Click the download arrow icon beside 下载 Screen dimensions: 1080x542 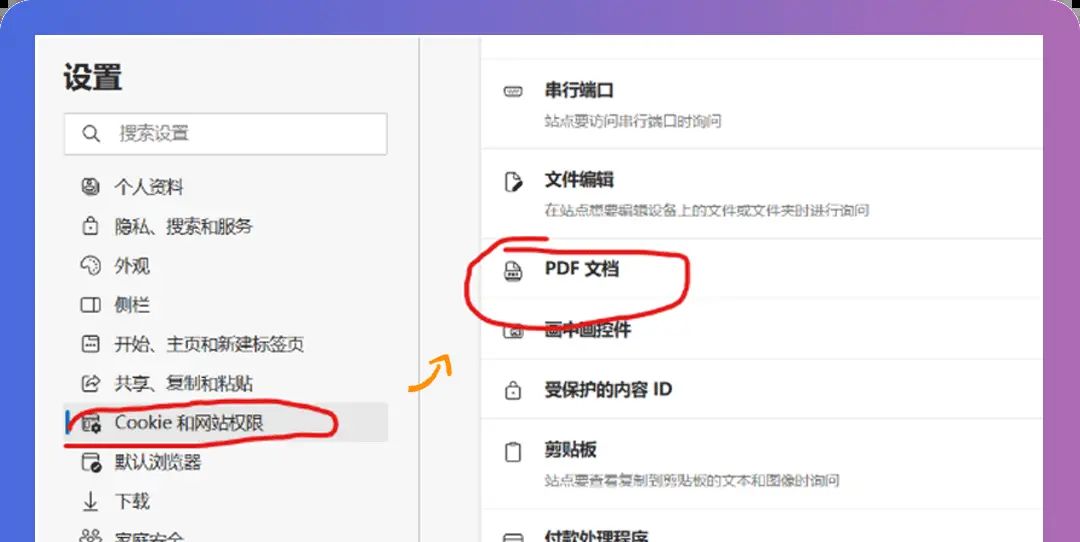click(90, 502)
